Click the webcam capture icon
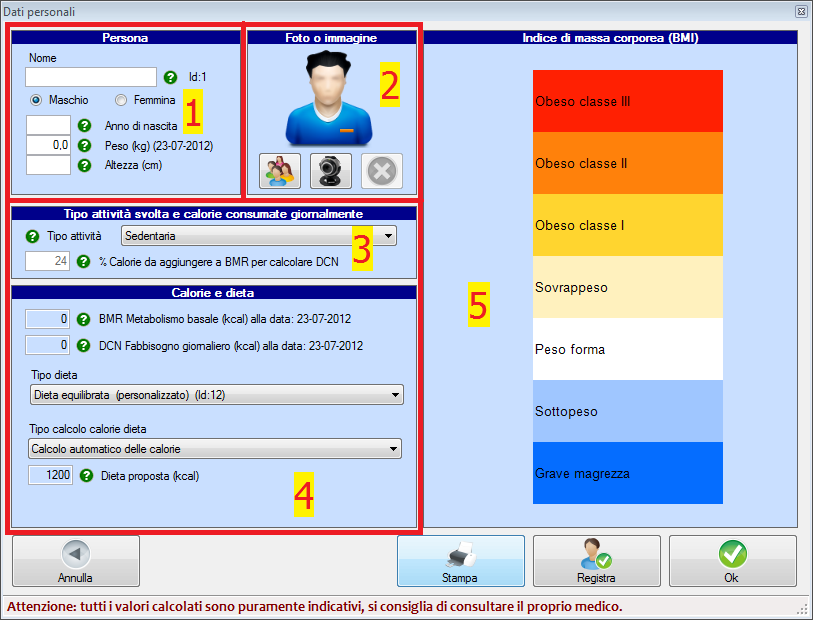Image resolution: width=813 pixels, height=620 pixels. [x=330, y=171]
